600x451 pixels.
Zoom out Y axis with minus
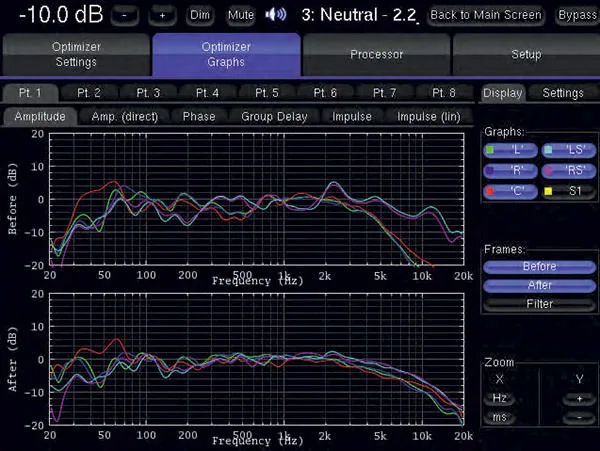(579, 417)
